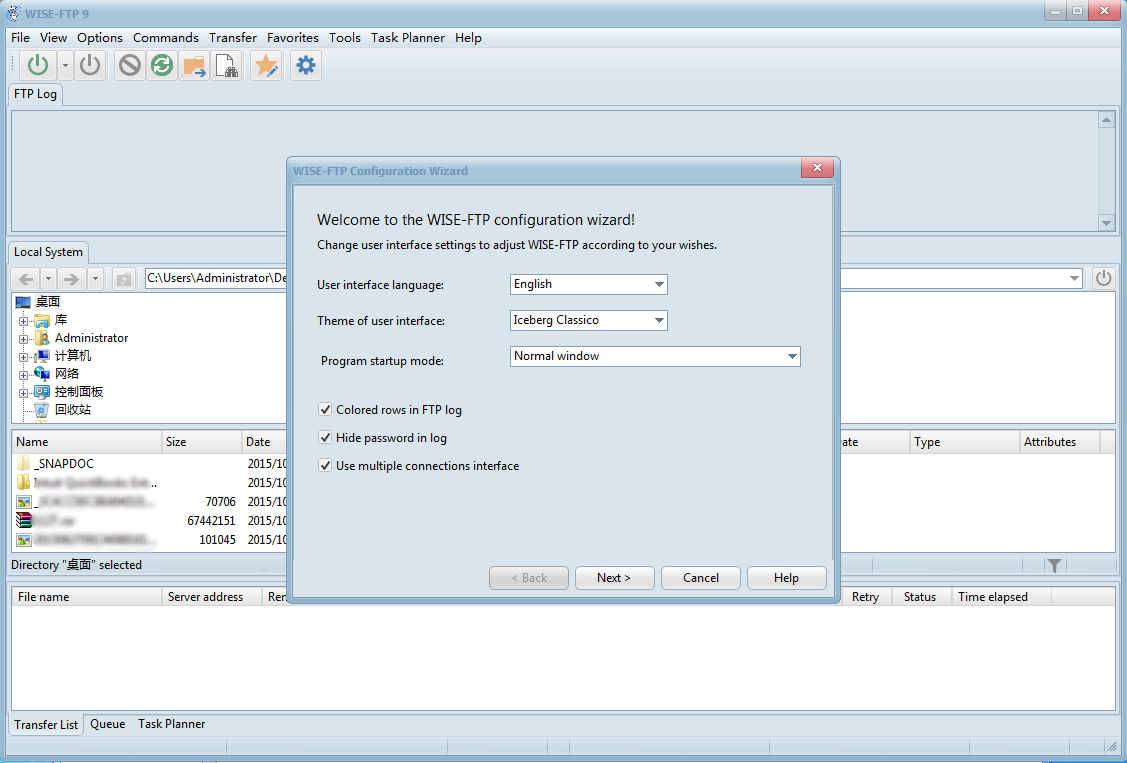Expand the 控制面板 tree node
Image resolution: width=1127 pixels, height=763 pixels.
pyautogui.click(x=24, y=393)
